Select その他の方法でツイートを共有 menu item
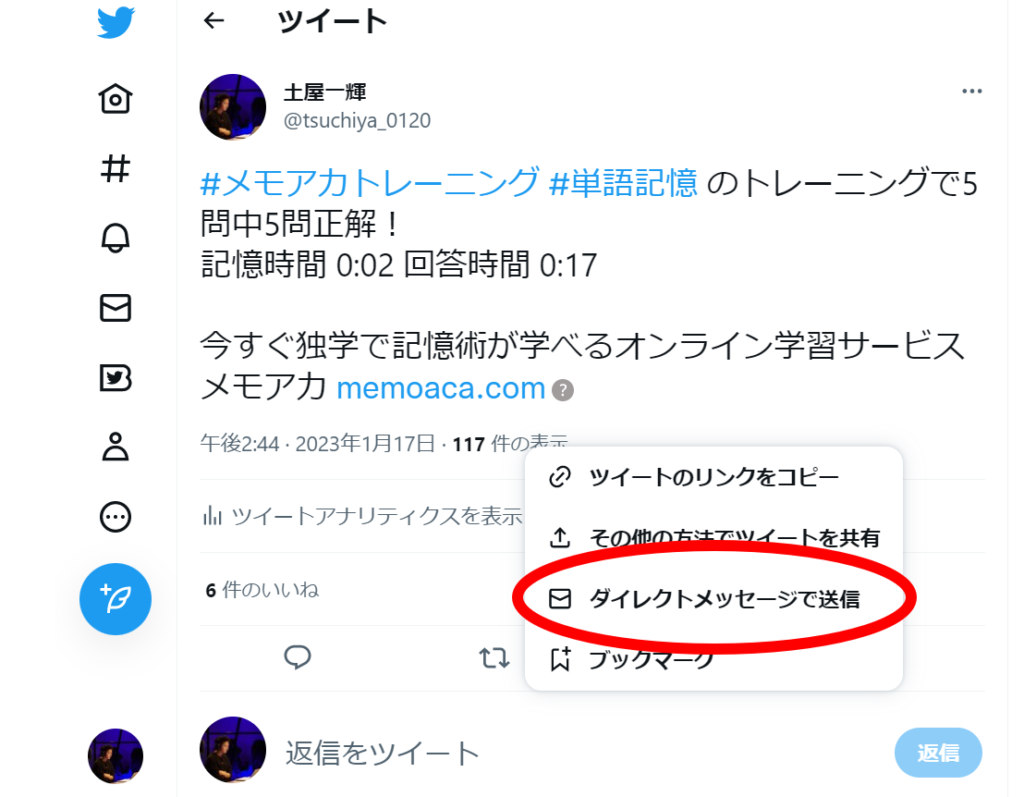The image size is (1024, 797). 714,538
